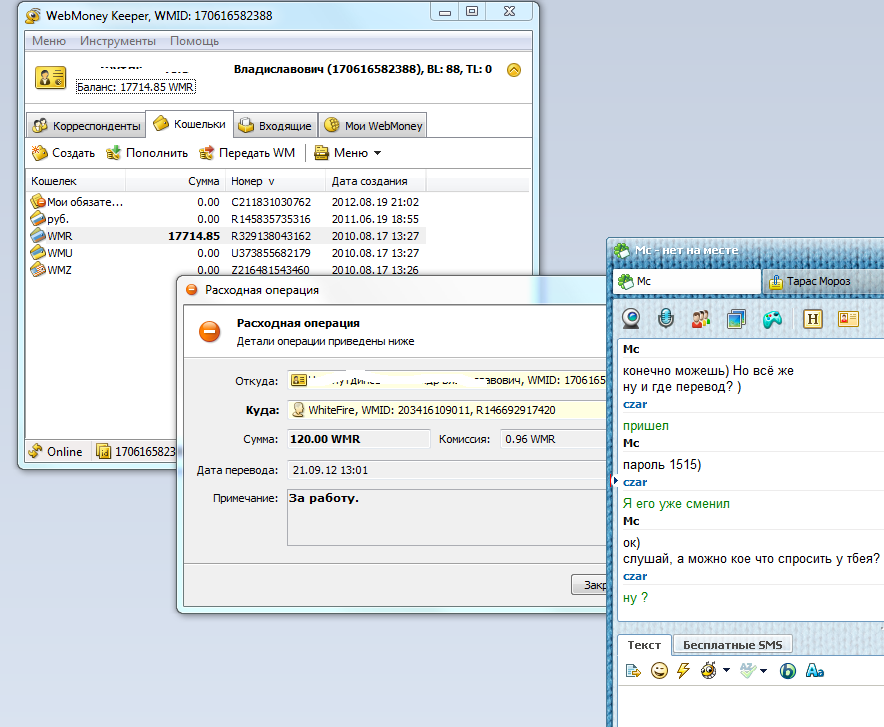Click the lightning bolt quick replies icon
The image size is (884, 727).
point(683,671)
